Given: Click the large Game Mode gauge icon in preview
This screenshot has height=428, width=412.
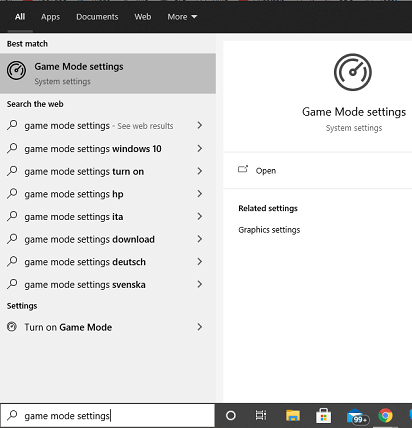Looking at the screenshot, I should pos(353,72).
